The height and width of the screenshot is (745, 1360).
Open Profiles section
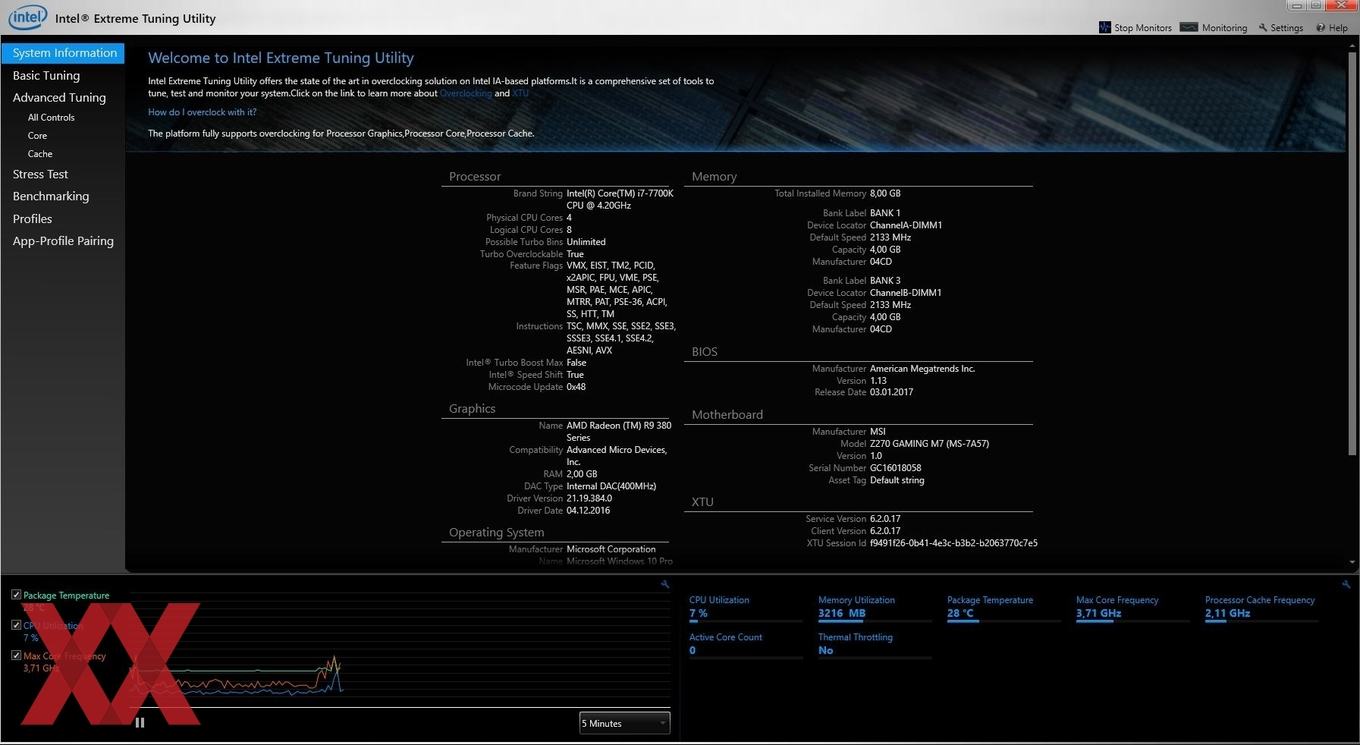(x=32, y=219)
